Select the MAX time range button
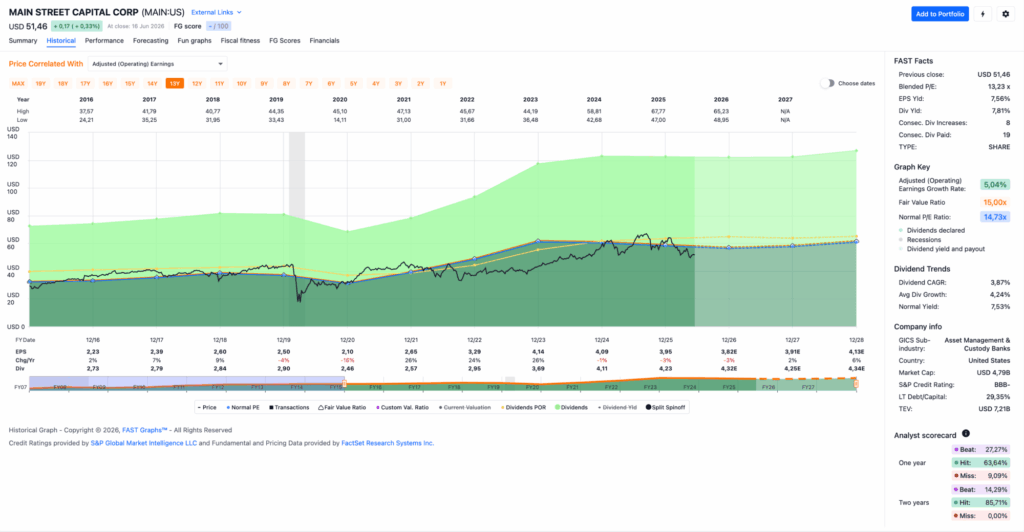The height and width of the screenshot is (532, 1024). [18, 84]
